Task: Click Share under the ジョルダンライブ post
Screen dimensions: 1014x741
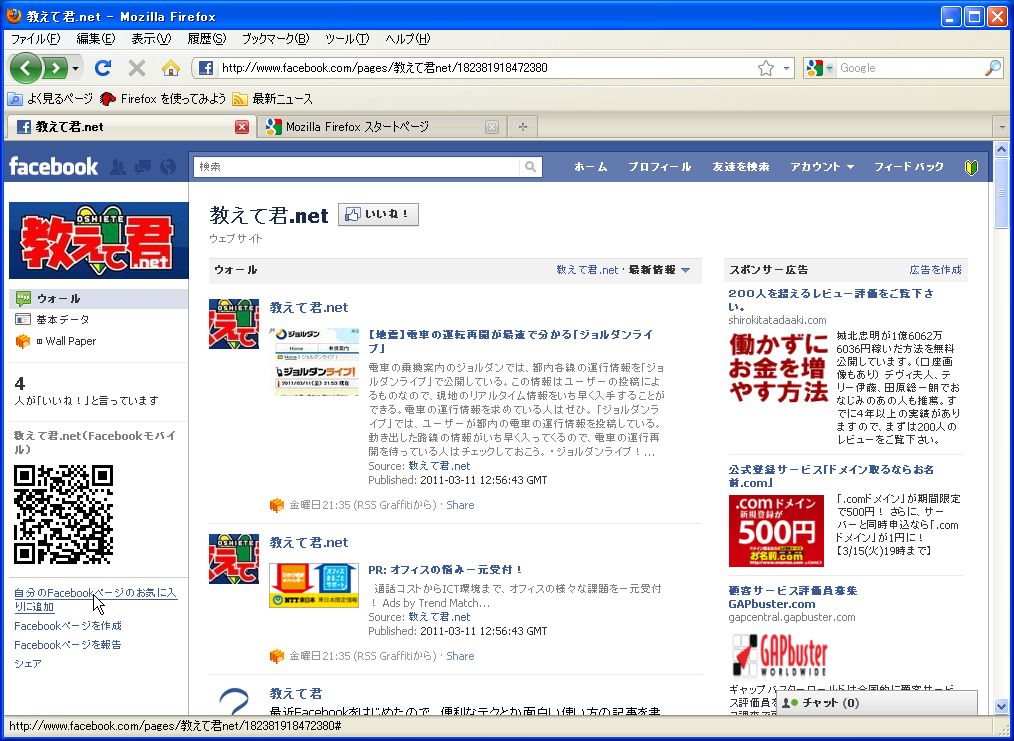Action: click(x=460, y=505)
